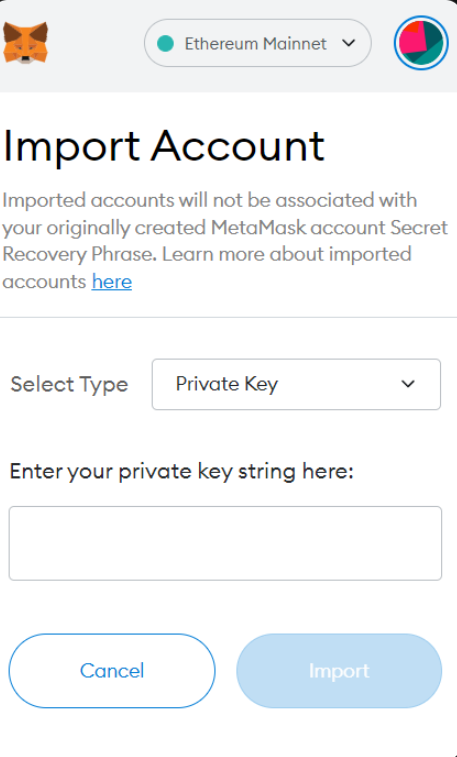457x757 pixels.
Task: Click the Import Account heading
Action: [164, 146]
